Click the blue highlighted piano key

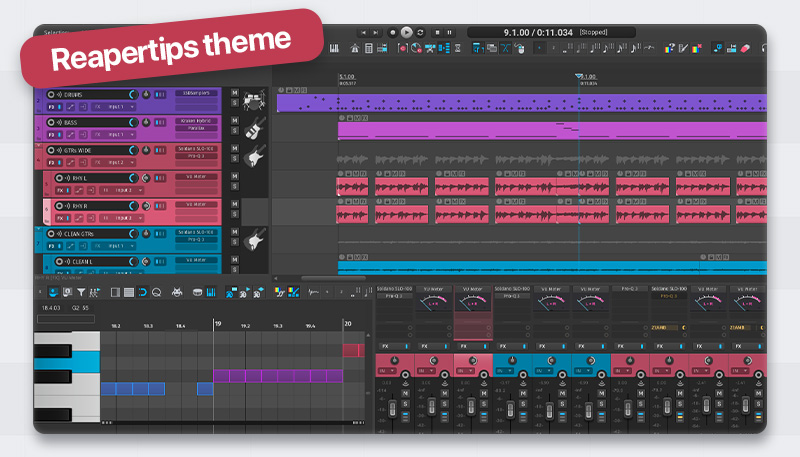[x=67, y=361]
